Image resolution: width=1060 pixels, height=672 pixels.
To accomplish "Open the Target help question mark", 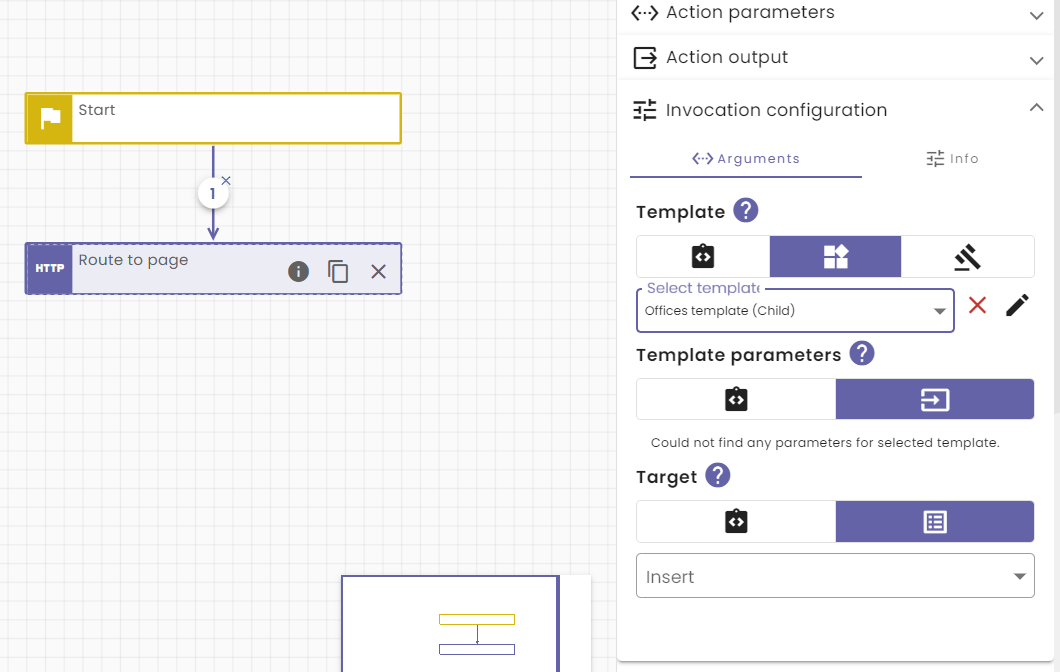I will (x=717, y=476).
